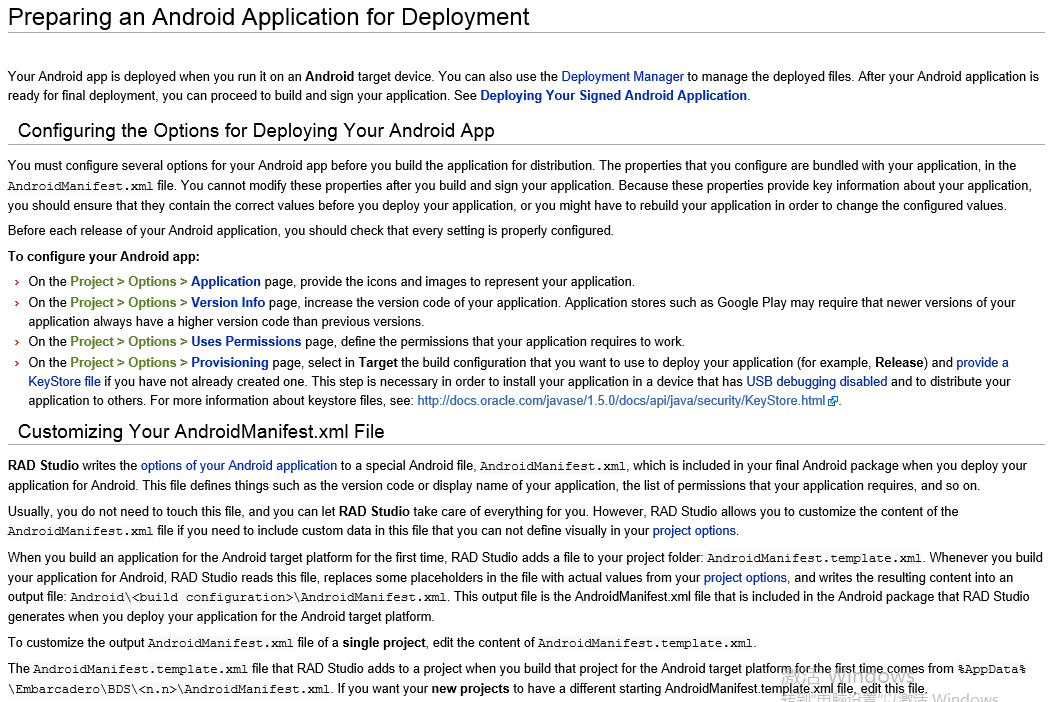The image size is (1053, 702).
Task: Click the bold phrase new projects
Action: pyautogui.click(x=470, y=689)
